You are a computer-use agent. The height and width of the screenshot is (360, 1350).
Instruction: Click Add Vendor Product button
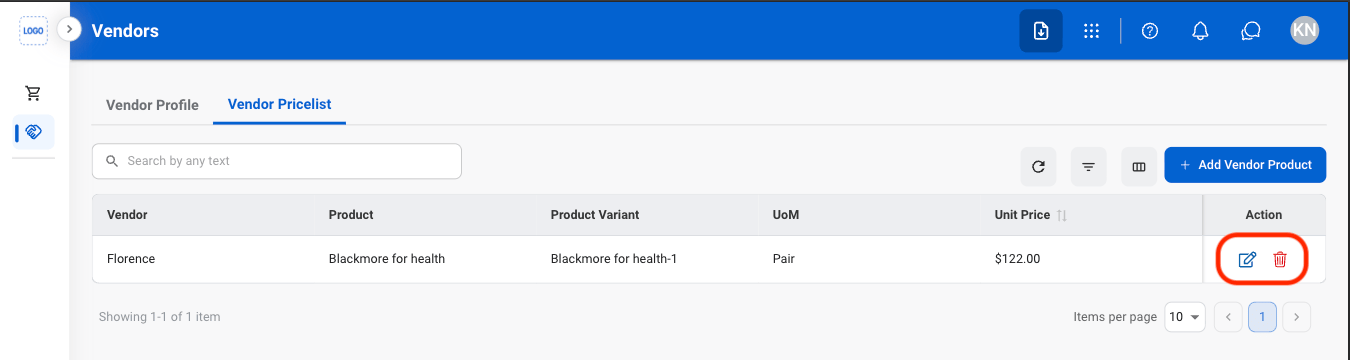1245,165
